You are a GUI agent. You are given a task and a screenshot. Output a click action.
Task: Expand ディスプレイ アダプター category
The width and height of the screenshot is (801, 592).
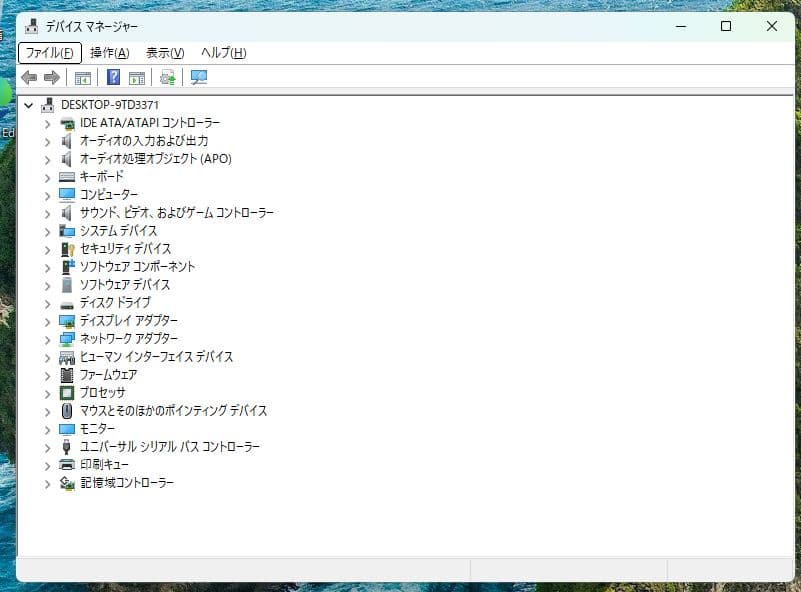46,320
